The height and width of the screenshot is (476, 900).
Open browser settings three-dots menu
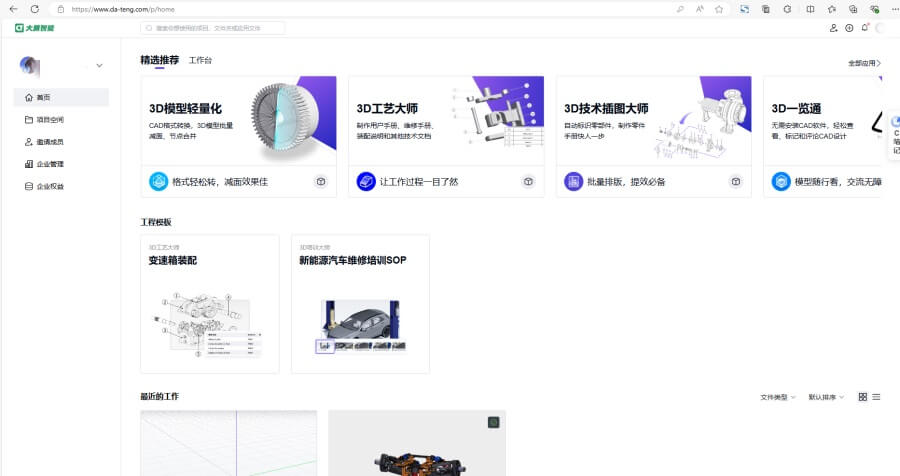tap(894, 9)
